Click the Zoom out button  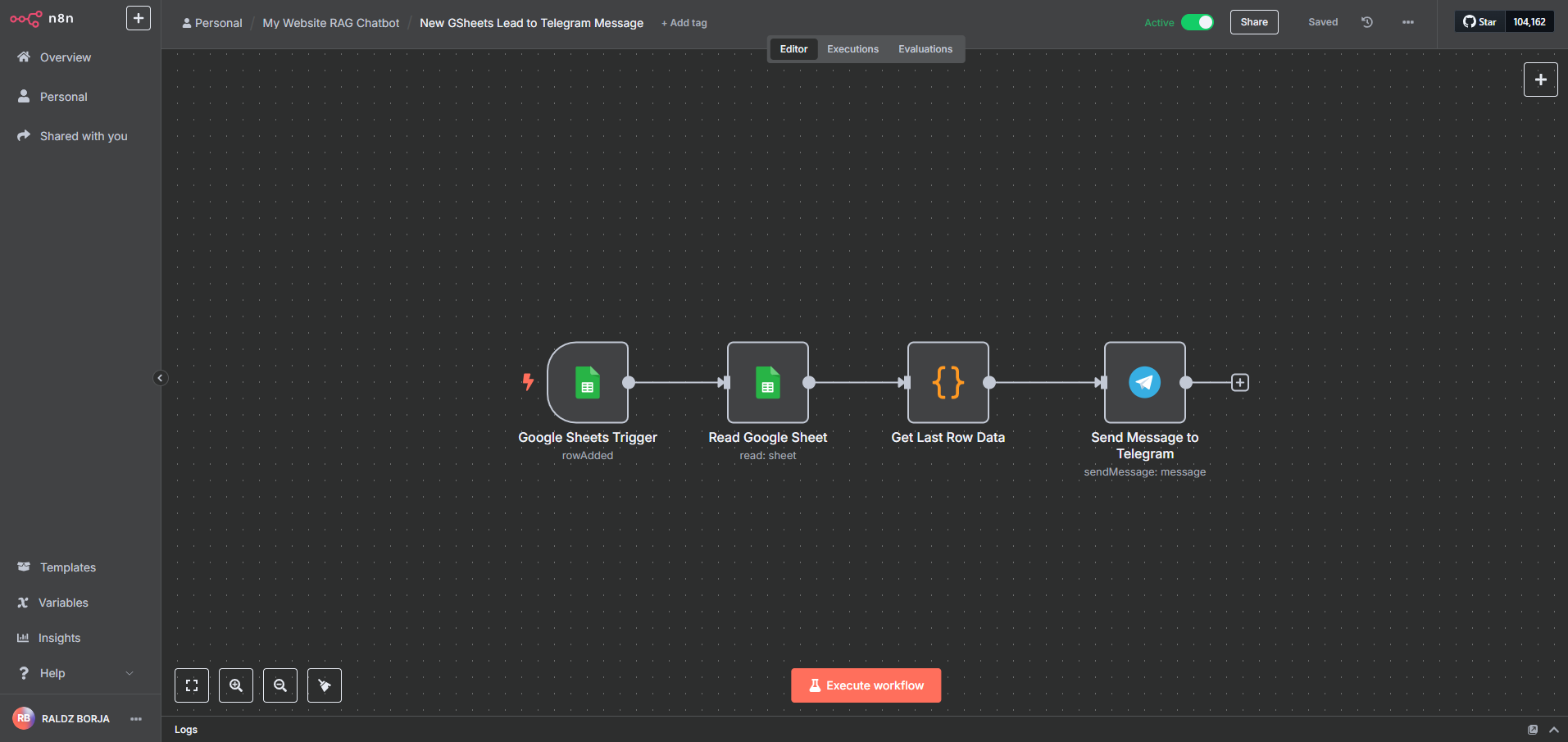(280, 685)
